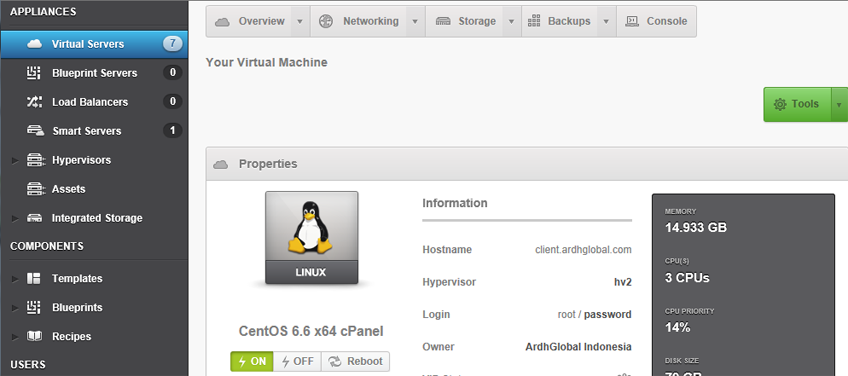Click the Smart Servers icon
Viewport: 848px width, 376px height.
tap(35, 131)
